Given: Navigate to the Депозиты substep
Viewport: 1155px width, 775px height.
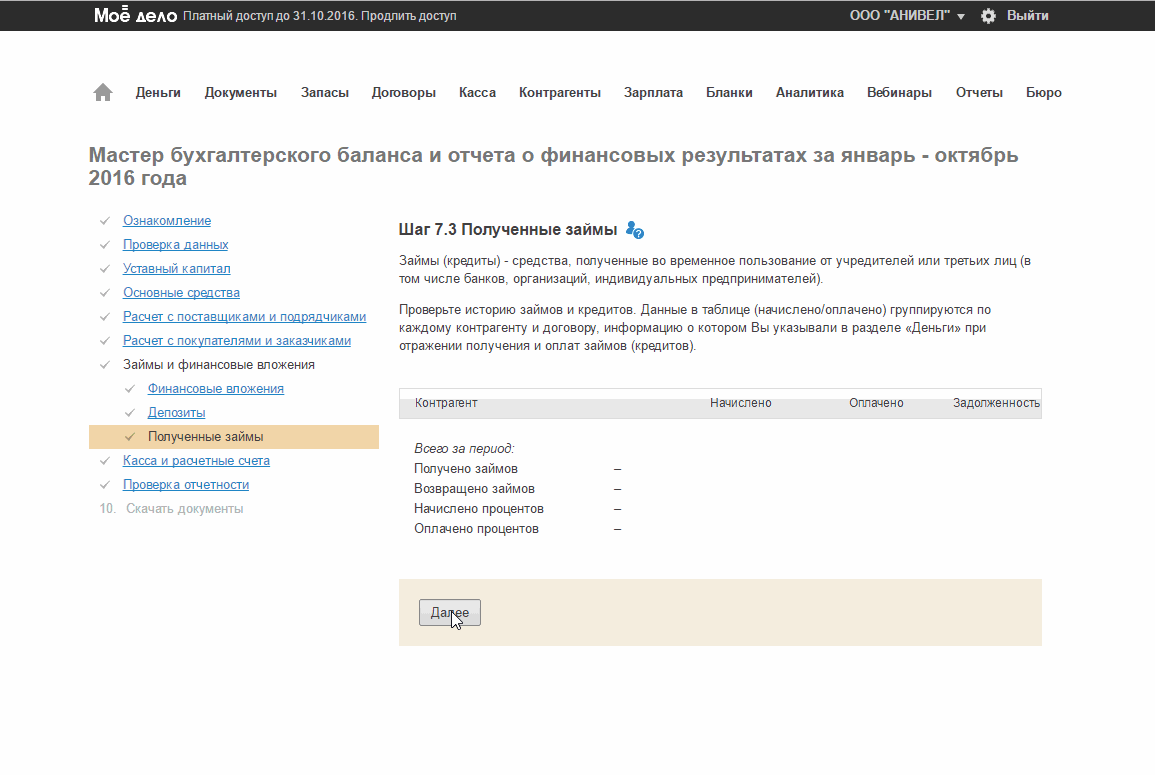Looking at the screenshot, I should pyautogui.click(x=176, y=413).
